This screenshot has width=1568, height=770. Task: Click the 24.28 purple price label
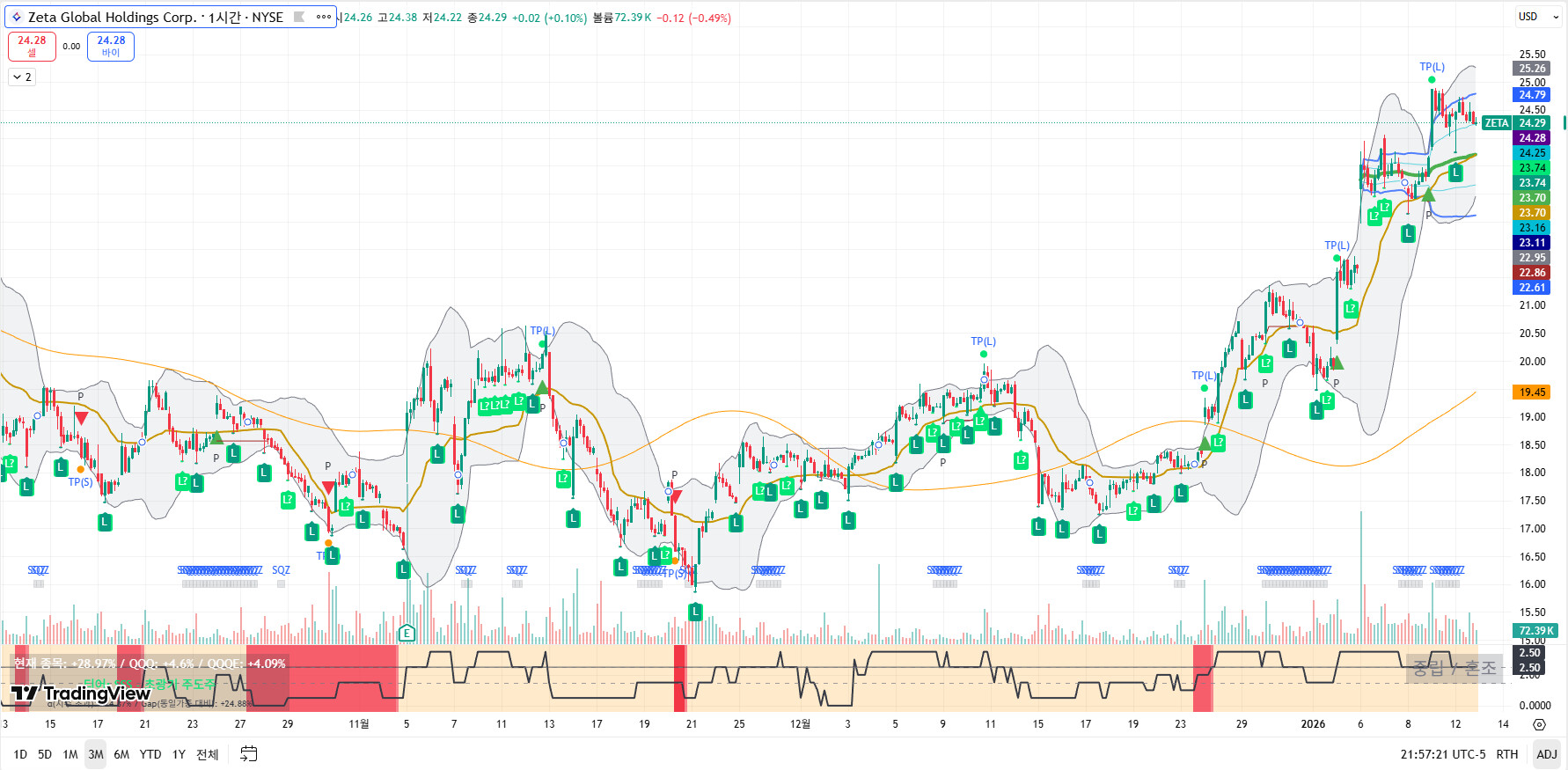point(1532,138)
